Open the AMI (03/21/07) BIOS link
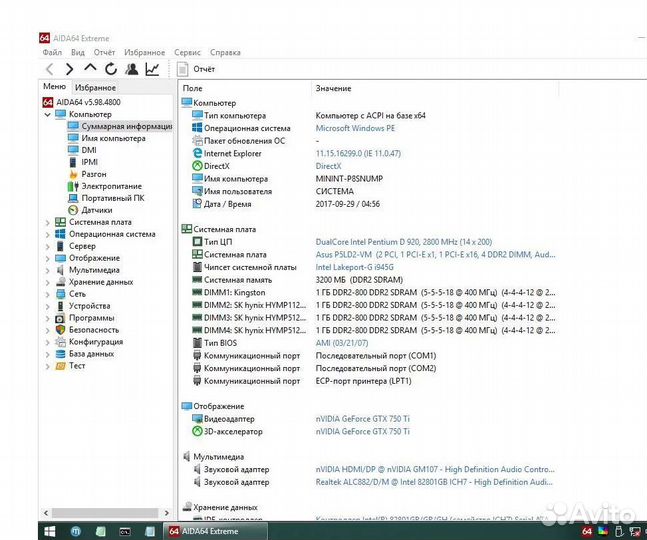 pyautogui.click(x=342, y=343)
